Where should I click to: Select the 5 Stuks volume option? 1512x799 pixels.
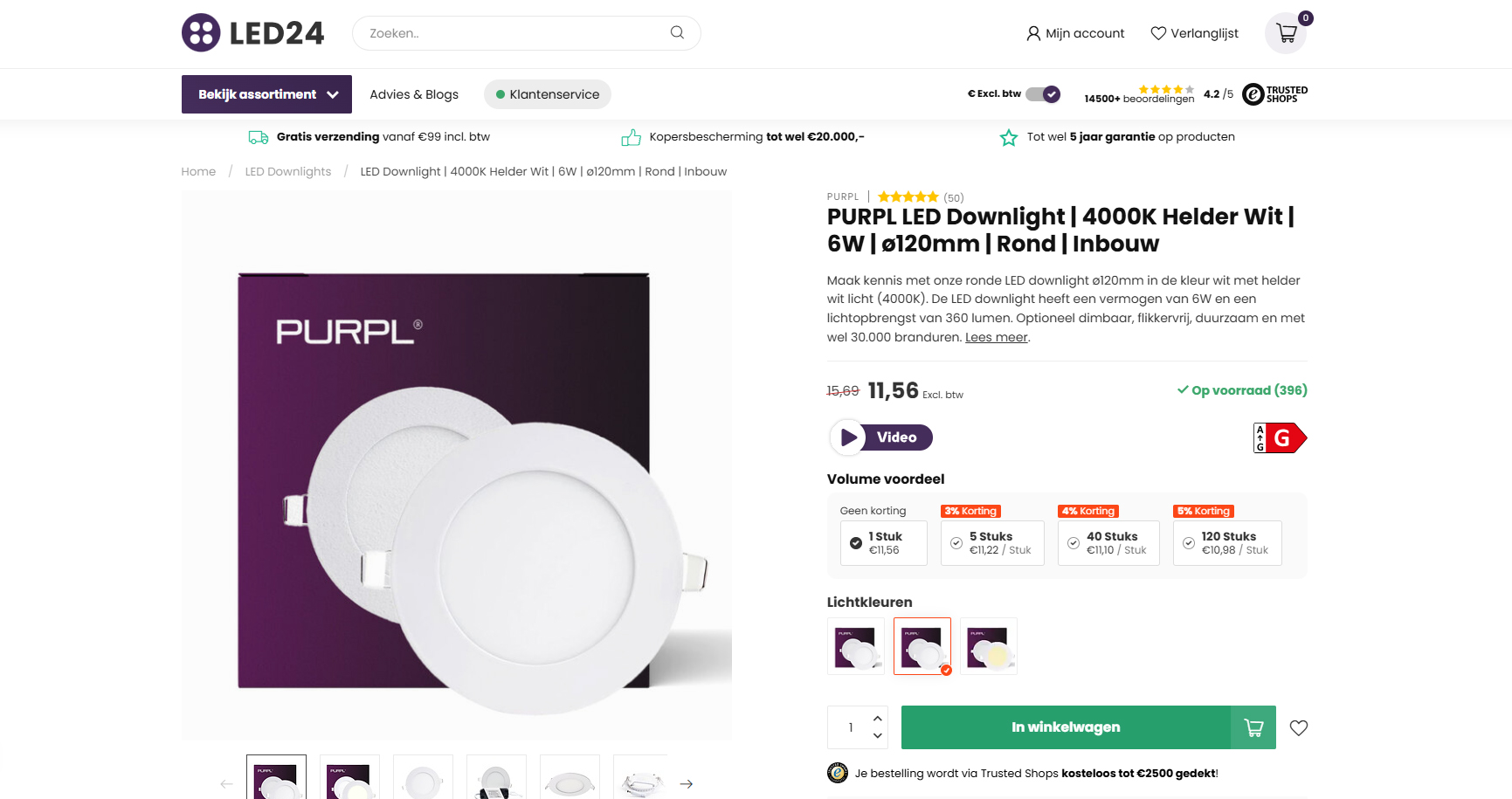[992, 543]
